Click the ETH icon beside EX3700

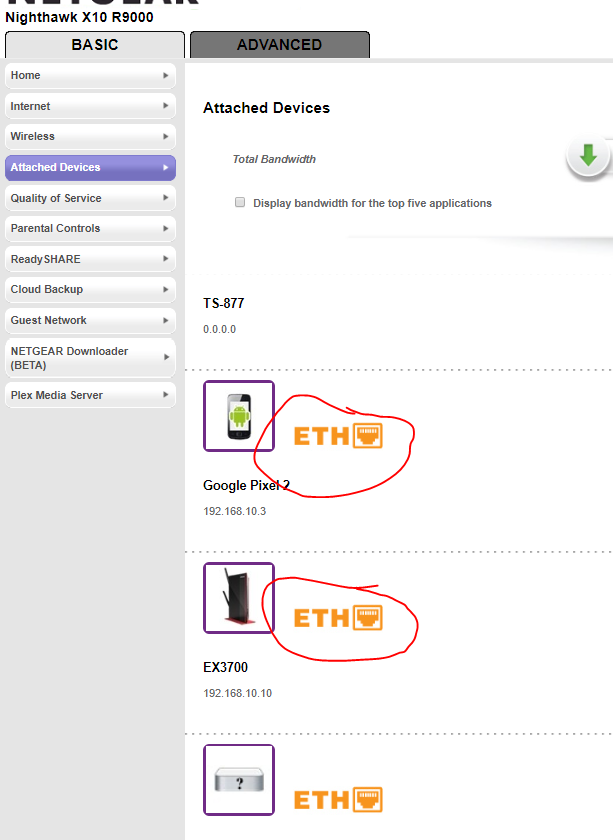[x=338, y=618]
